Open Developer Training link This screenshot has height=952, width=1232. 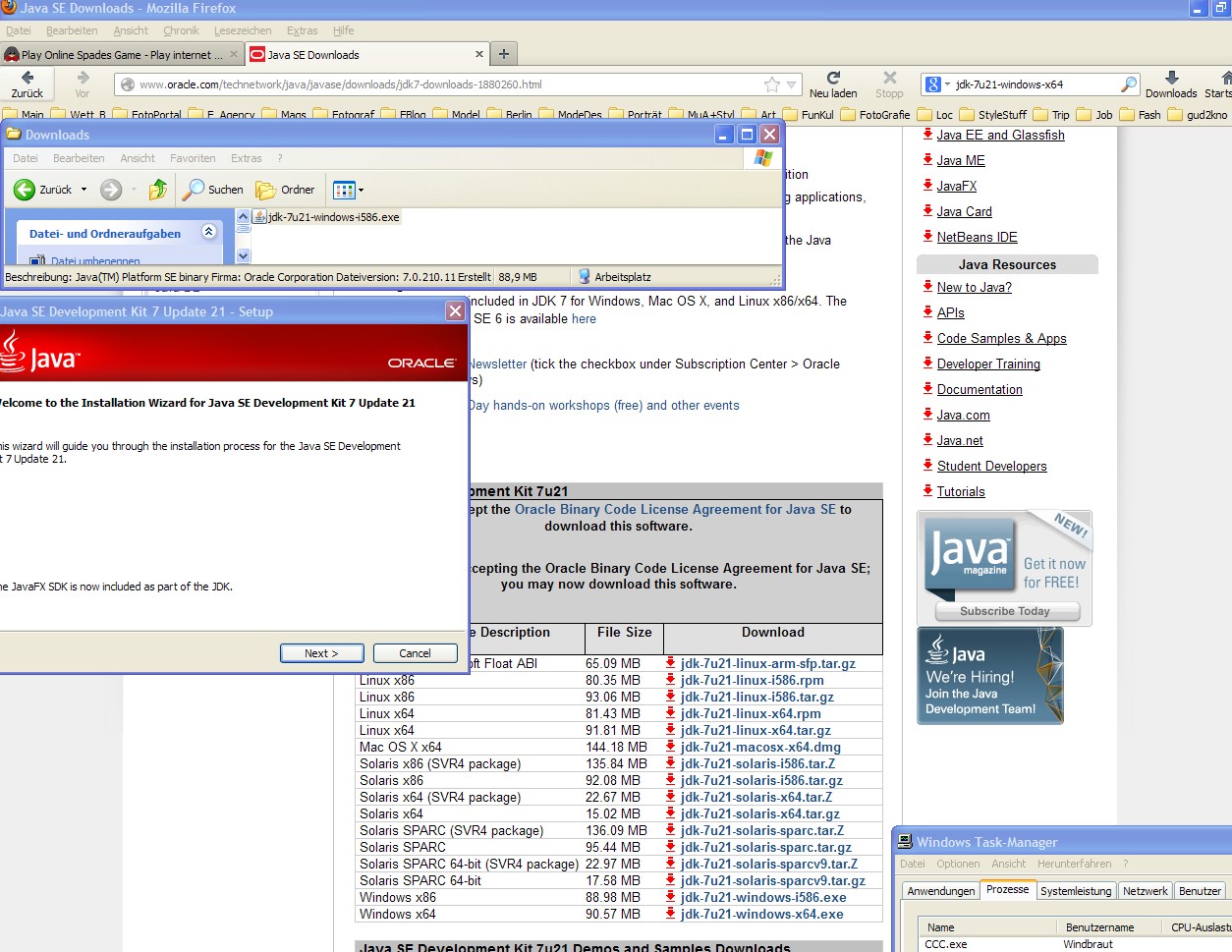[x=988, y=364]
